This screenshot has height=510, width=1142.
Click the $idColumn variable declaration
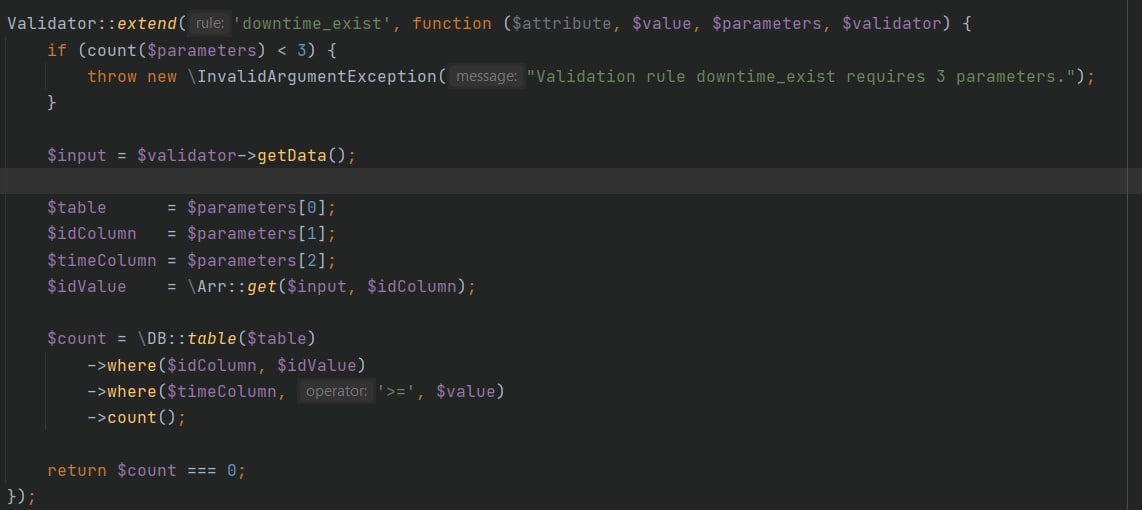[92, 234]
